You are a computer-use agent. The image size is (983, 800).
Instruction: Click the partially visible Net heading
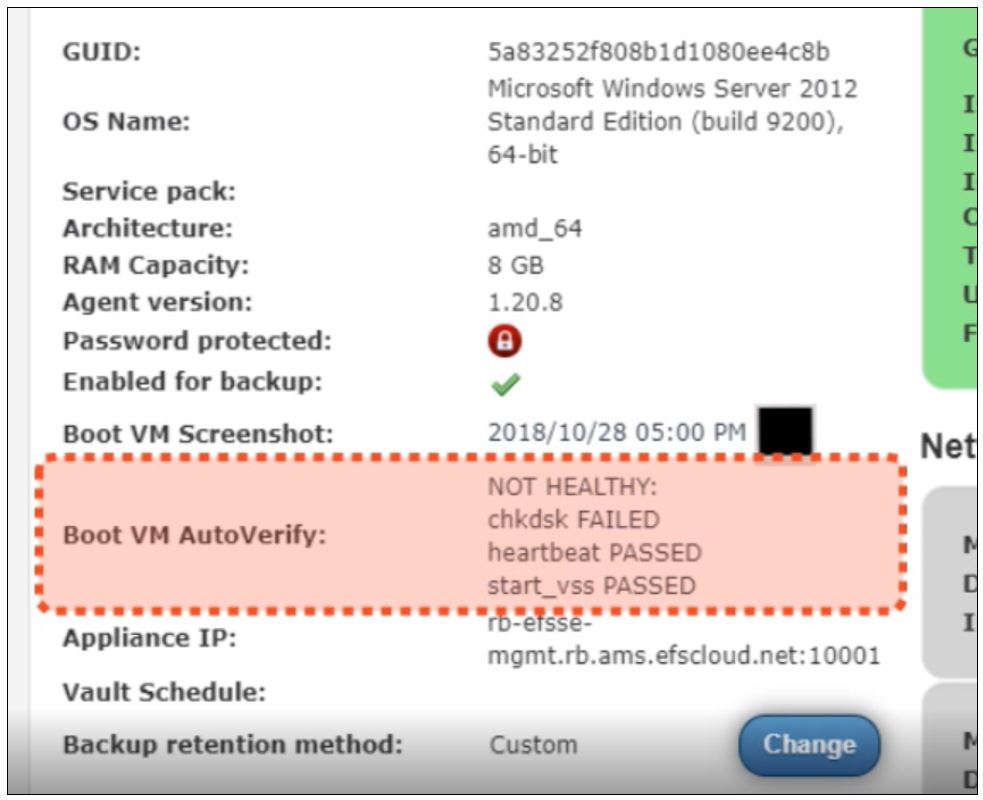click(x=948, y=446)
